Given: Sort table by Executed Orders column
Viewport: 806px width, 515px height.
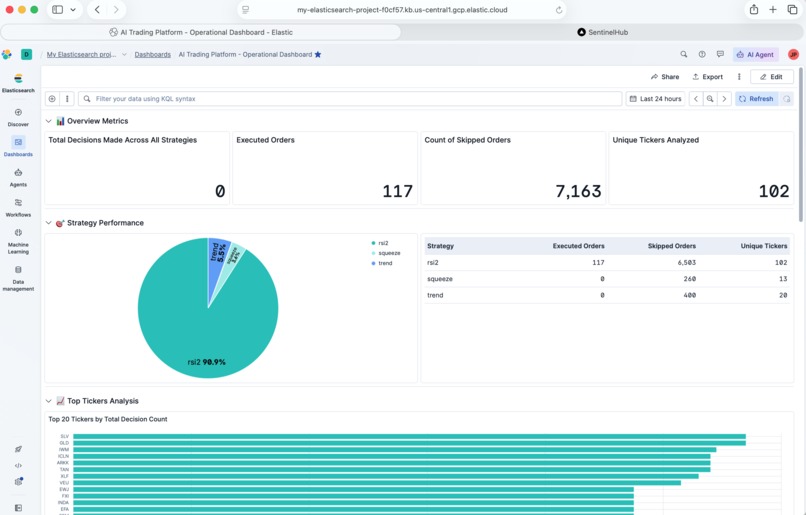Looking at the screenshot, I should [578, 246].
